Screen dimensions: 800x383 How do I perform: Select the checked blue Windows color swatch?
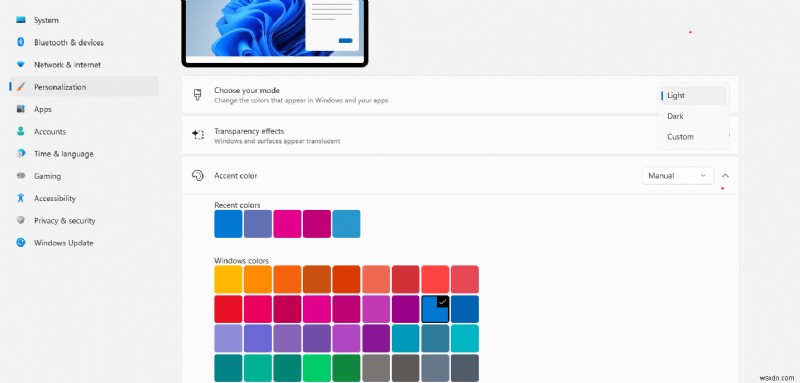[435, 309]
